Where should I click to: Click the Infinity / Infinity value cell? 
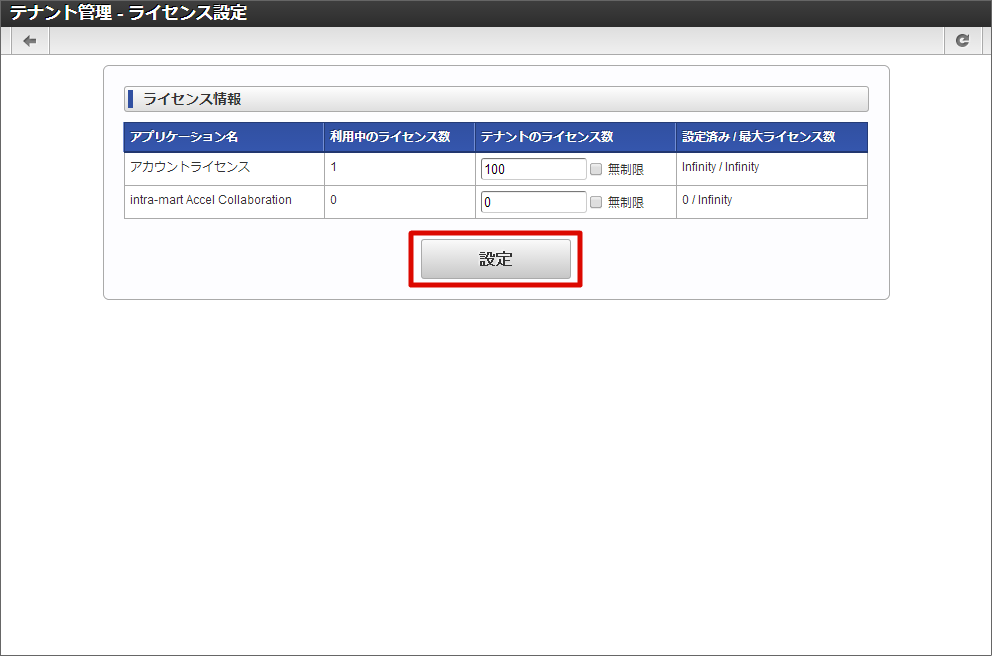click(x=720, y=167)
